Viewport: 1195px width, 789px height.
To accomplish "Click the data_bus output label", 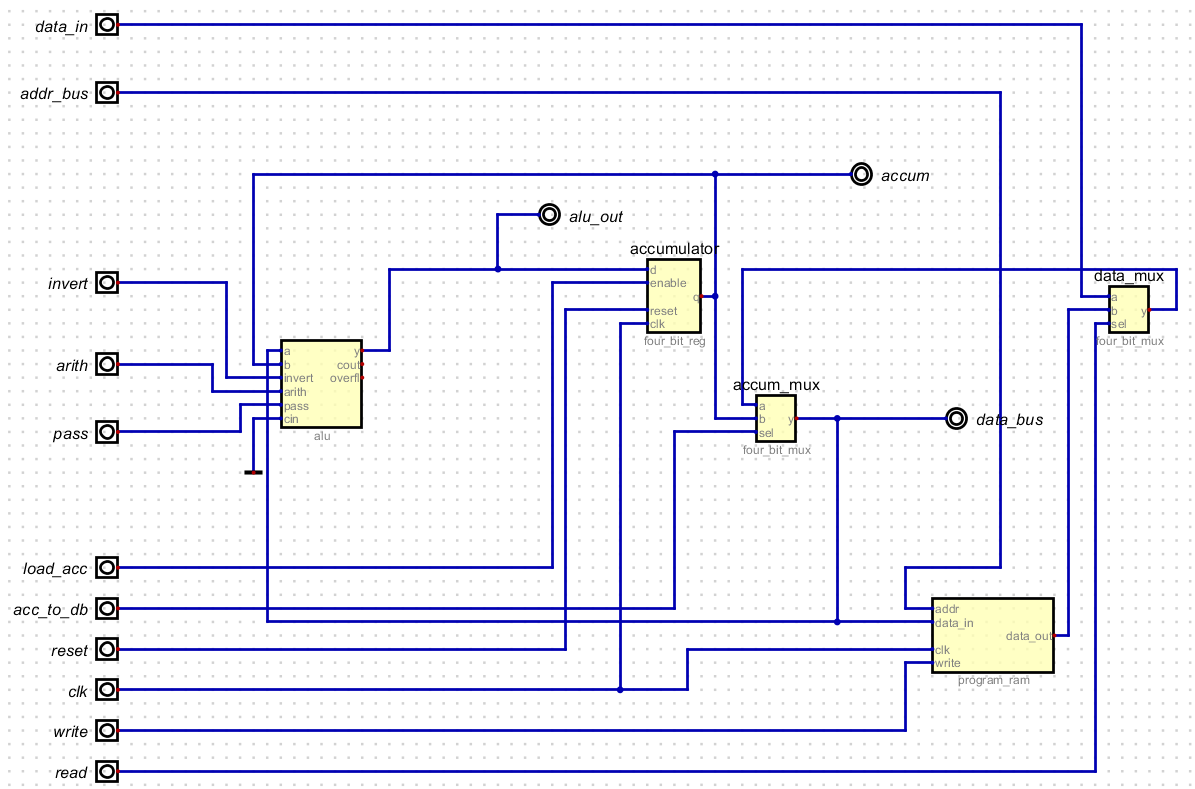I will coord(1009,420).
